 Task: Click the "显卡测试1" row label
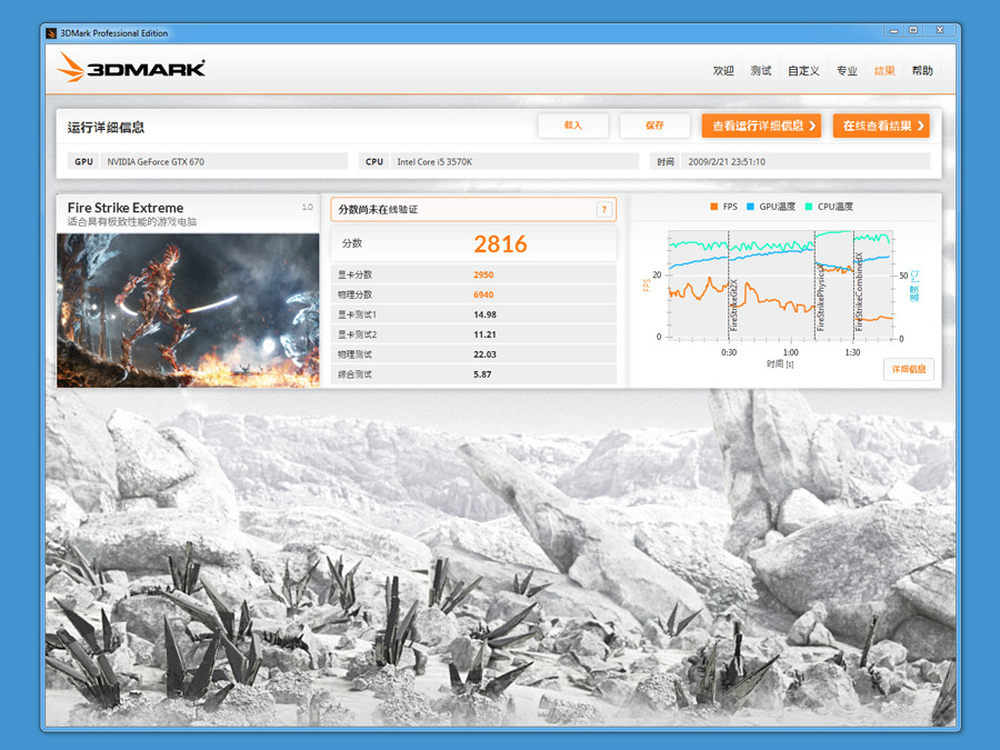(x=357, y=314)
